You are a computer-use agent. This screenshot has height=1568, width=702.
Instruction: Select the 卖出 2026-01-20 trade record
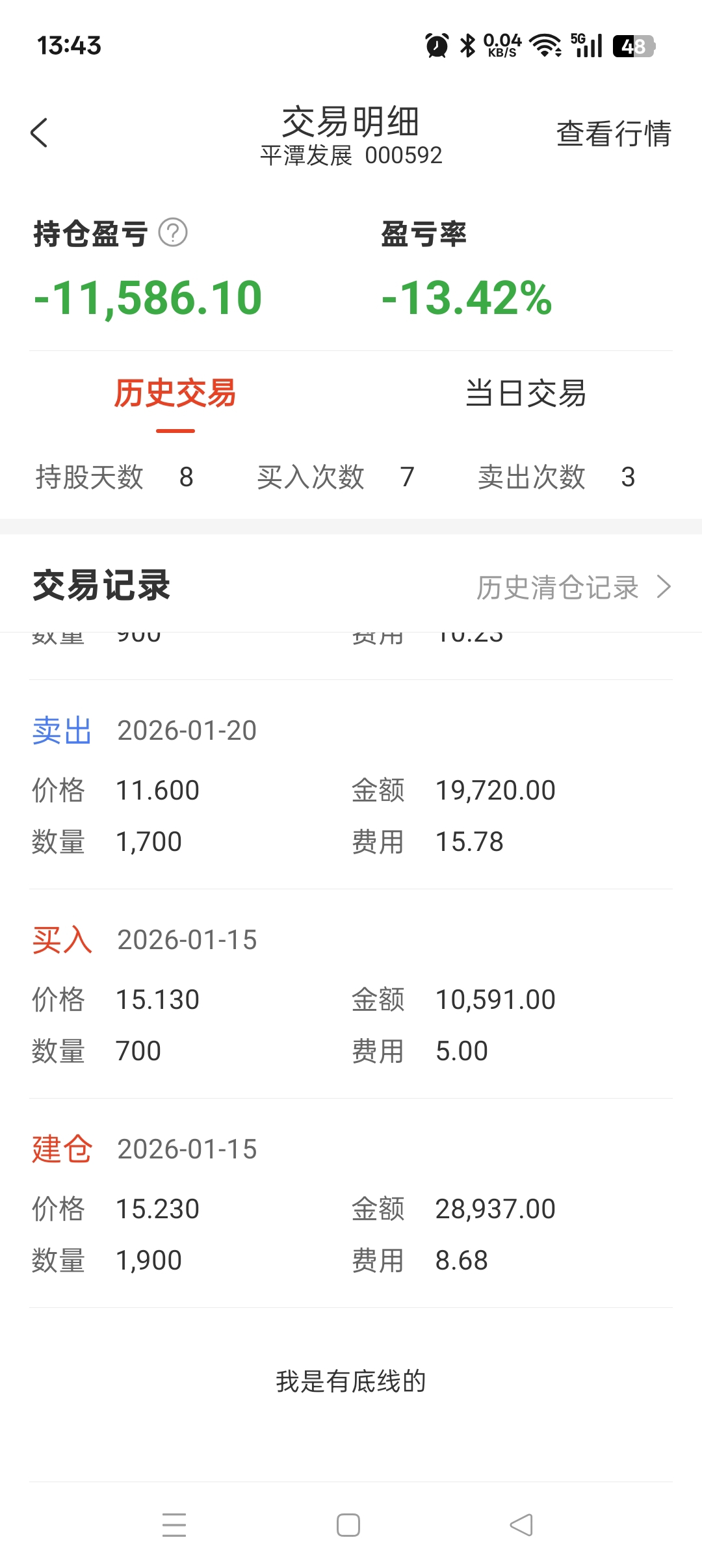(x=351, y=787)
